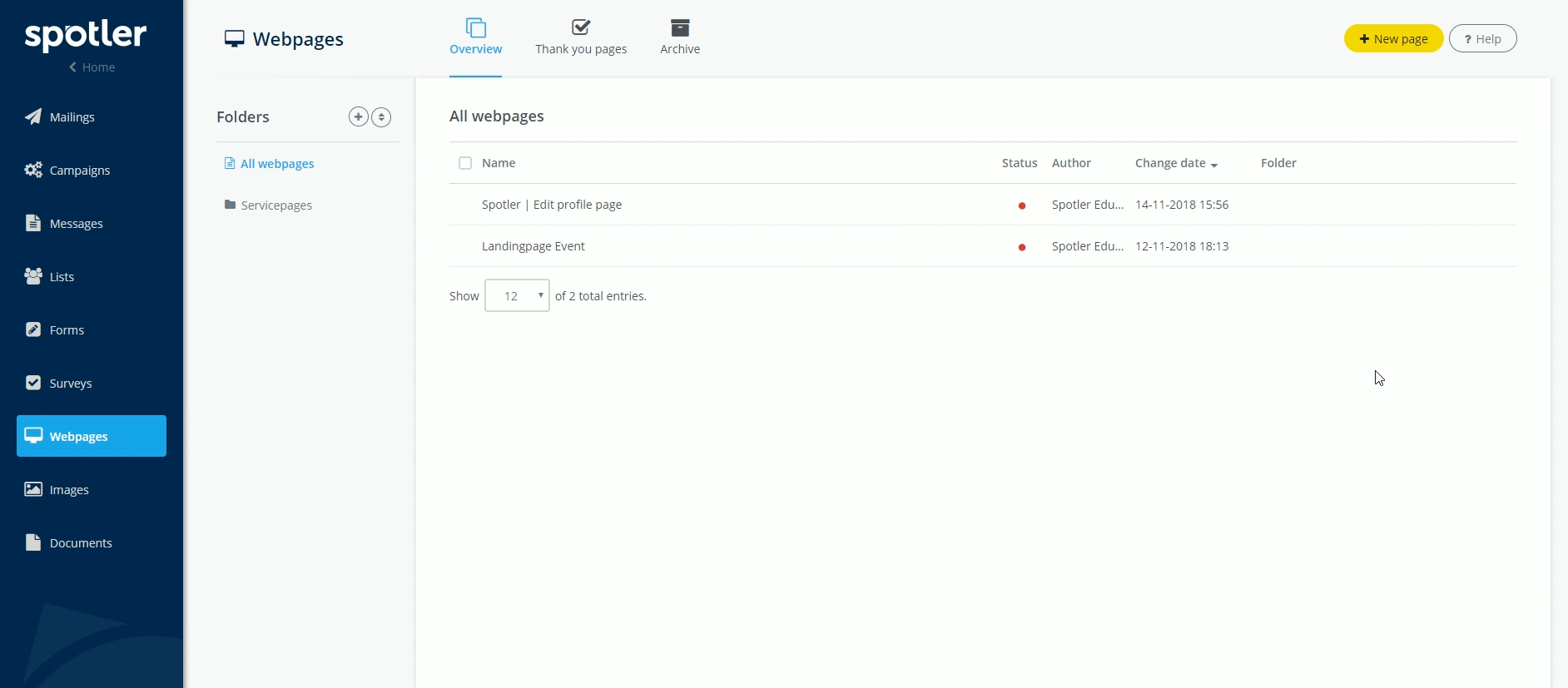Screen dimensions: 1568x688
Task: Click the Surveys checkbox icon
Action: click(x=33, y=383)
